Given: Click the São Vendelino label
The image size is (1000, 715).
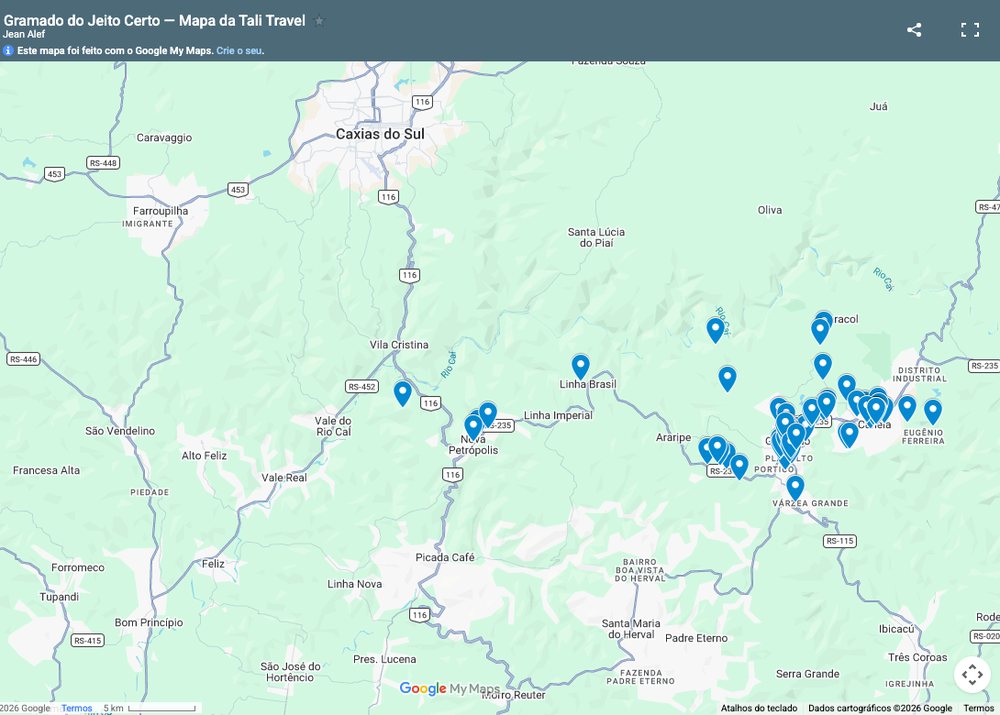Looking at the screenshot, I should [x=120, y=431].
